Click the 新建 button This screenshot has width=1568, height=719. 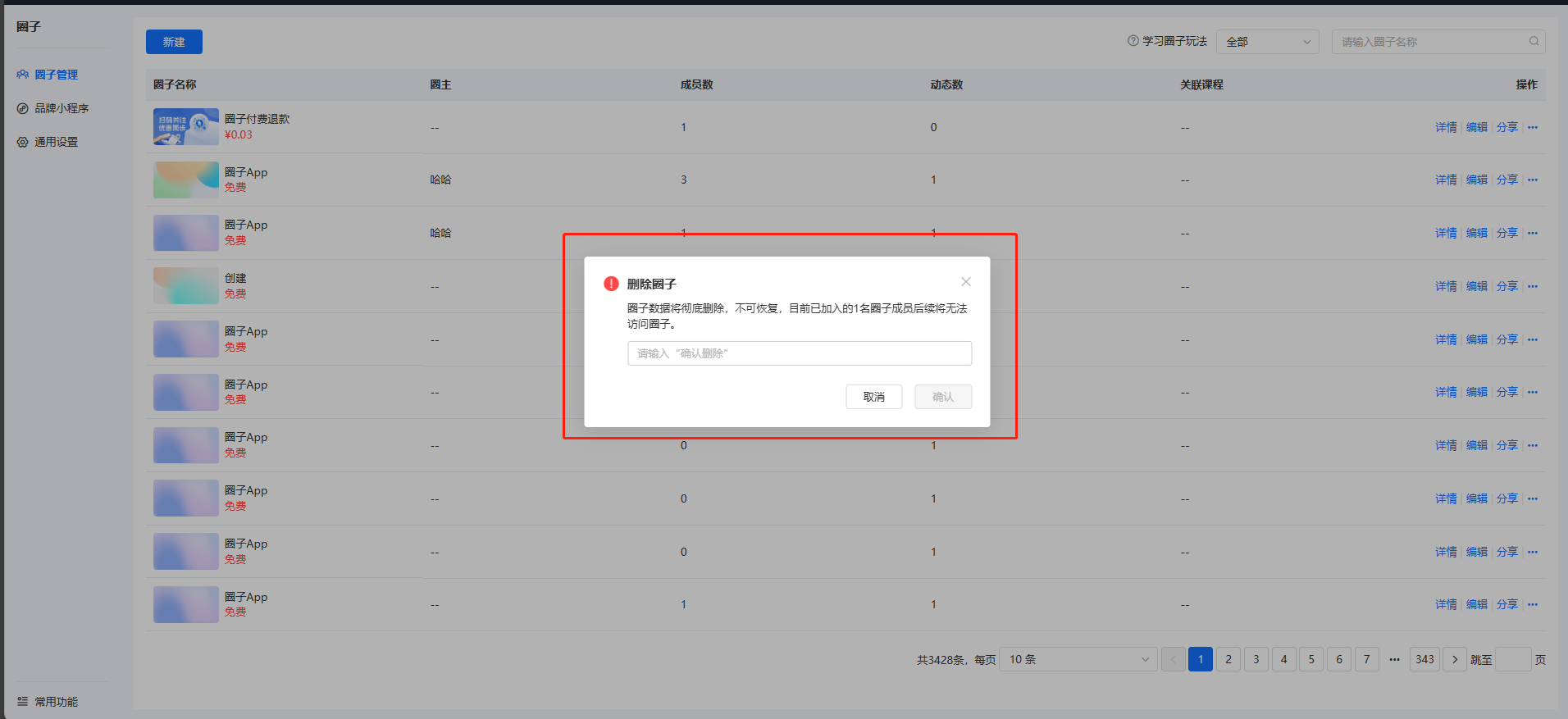point(174,42)
